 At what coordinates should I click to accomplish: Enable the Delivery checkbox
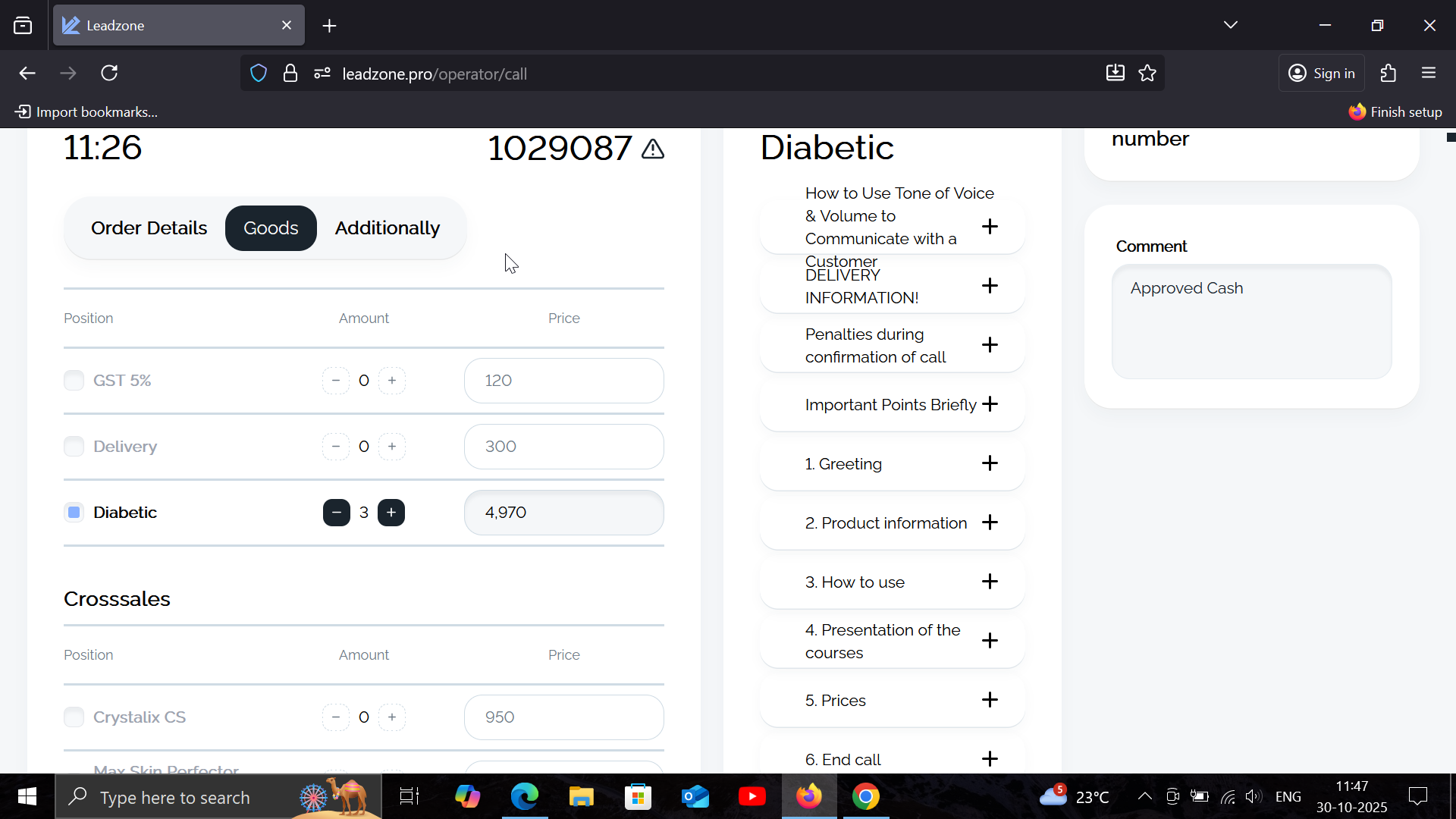click(x=74, y=447)
